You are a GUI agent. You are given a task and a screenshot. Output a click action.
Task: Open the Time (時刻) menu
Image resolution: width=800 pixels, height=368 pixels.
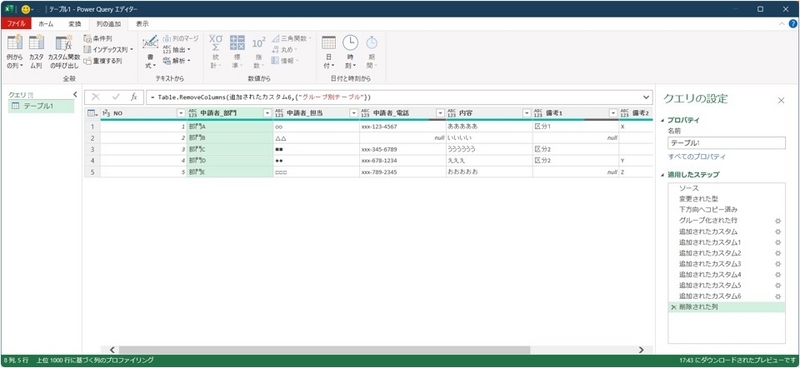(x=350, y=52)
